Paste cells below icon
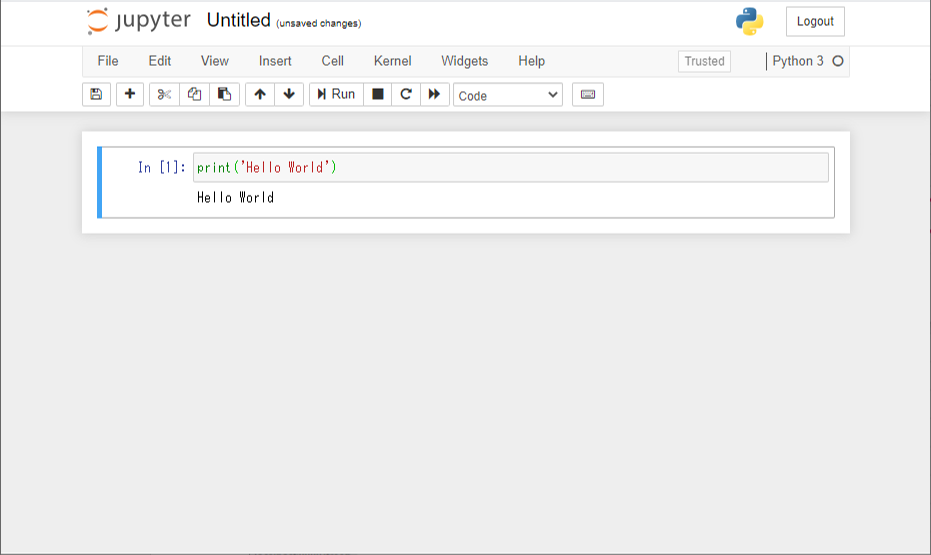This screenshot has width=931, height=555. (224, 94)
